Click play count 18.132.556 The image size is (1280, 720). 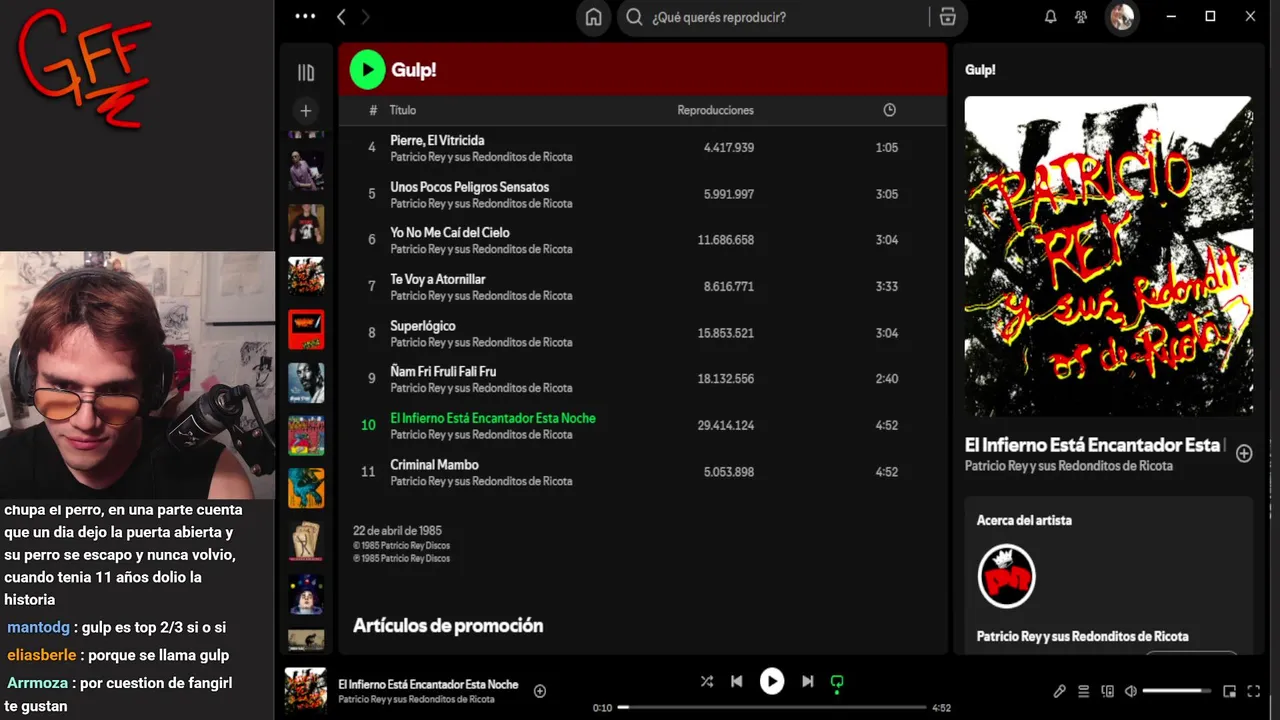726,379
